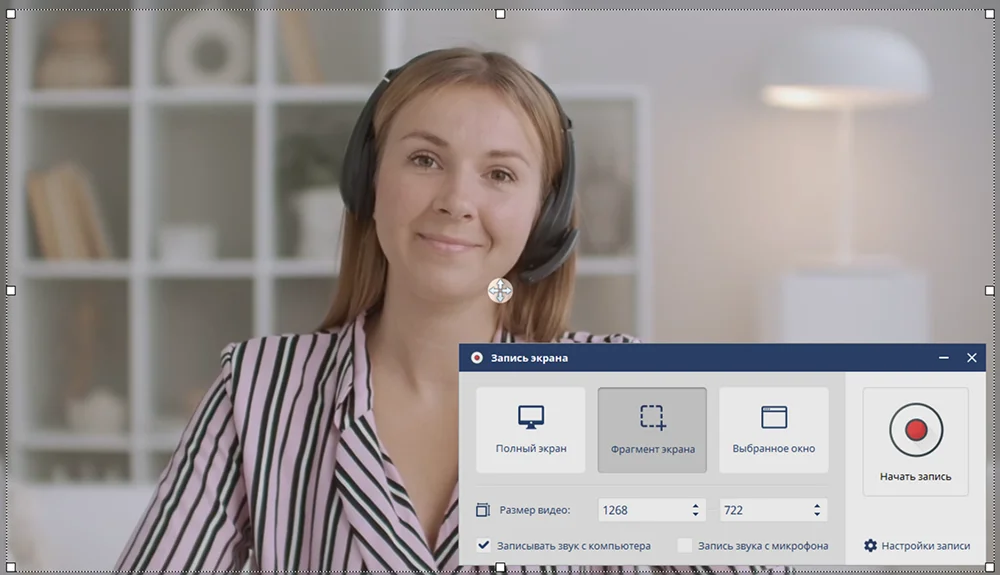Click the top-left corner selection handle

11,14
